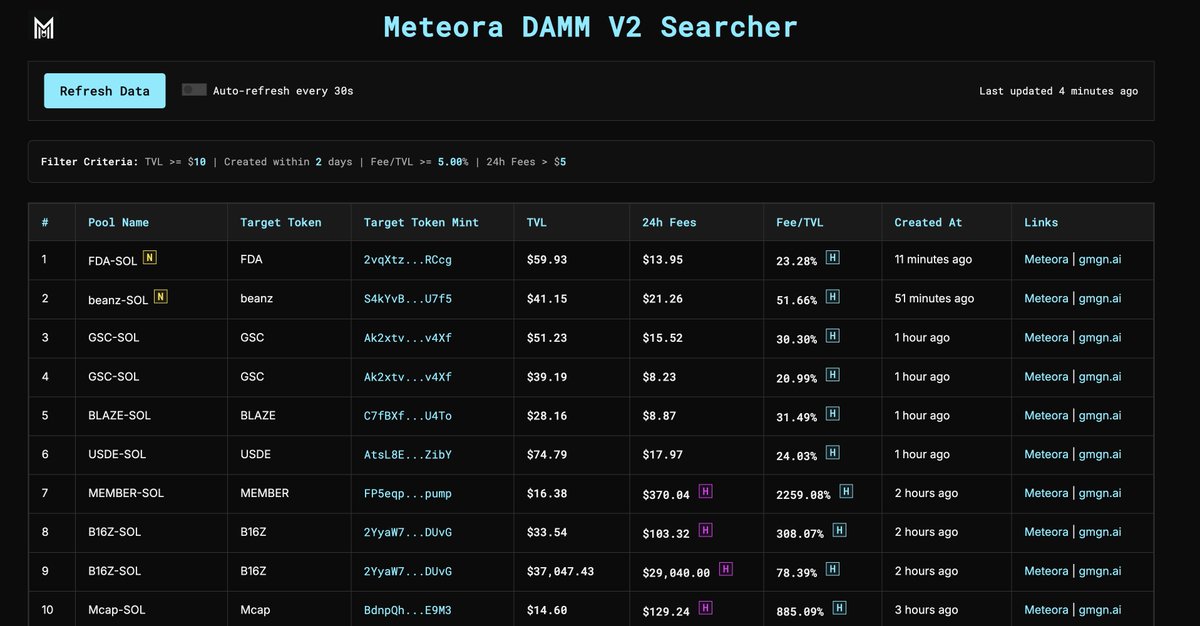Click the H badge beside 23.28% Fee/TVL
Image resolution: width=1200 pixels, height=626 pixels.
pyautogui.click(x=832, y=258)
